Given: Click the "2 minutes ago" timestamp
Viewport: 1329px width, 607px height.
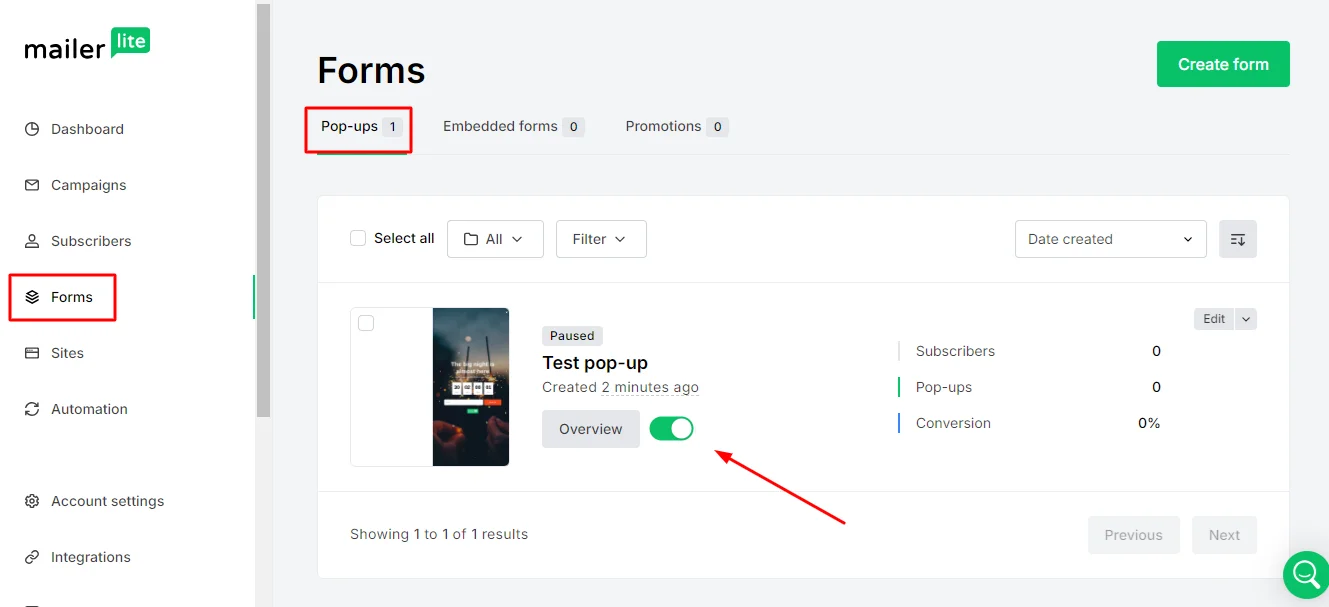Looking at the screenshot, I should (650, 387).
